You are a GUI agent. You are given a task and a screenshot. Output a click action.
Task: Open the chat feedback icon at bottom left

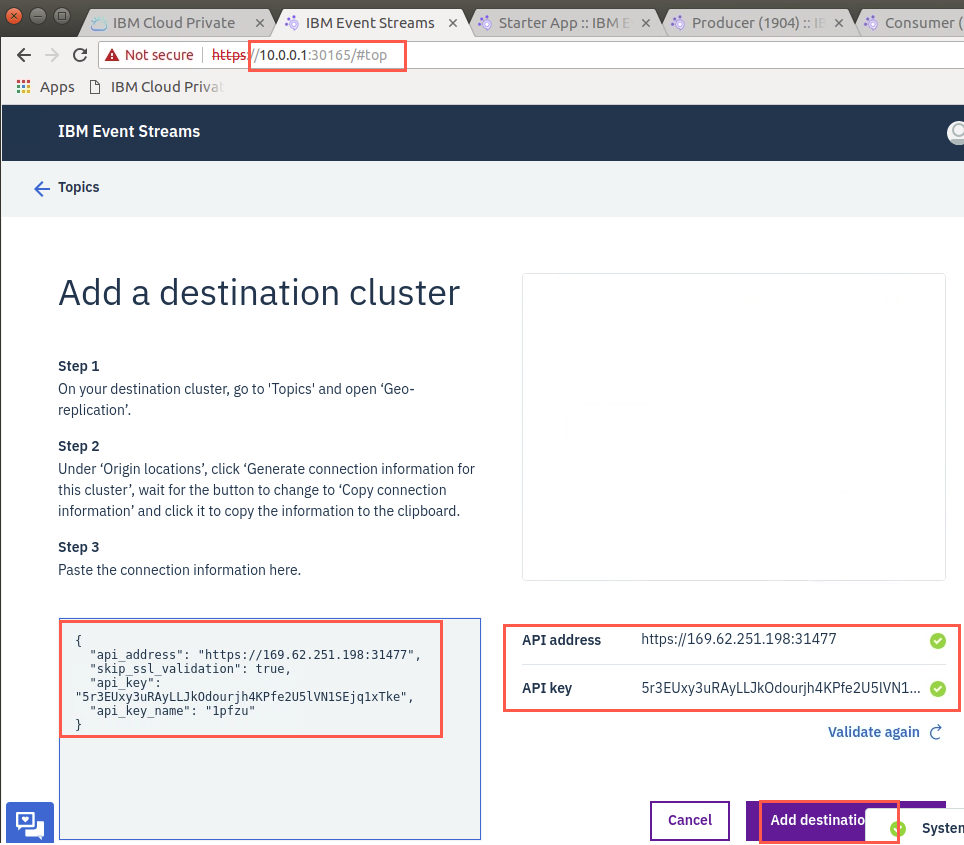30,822
